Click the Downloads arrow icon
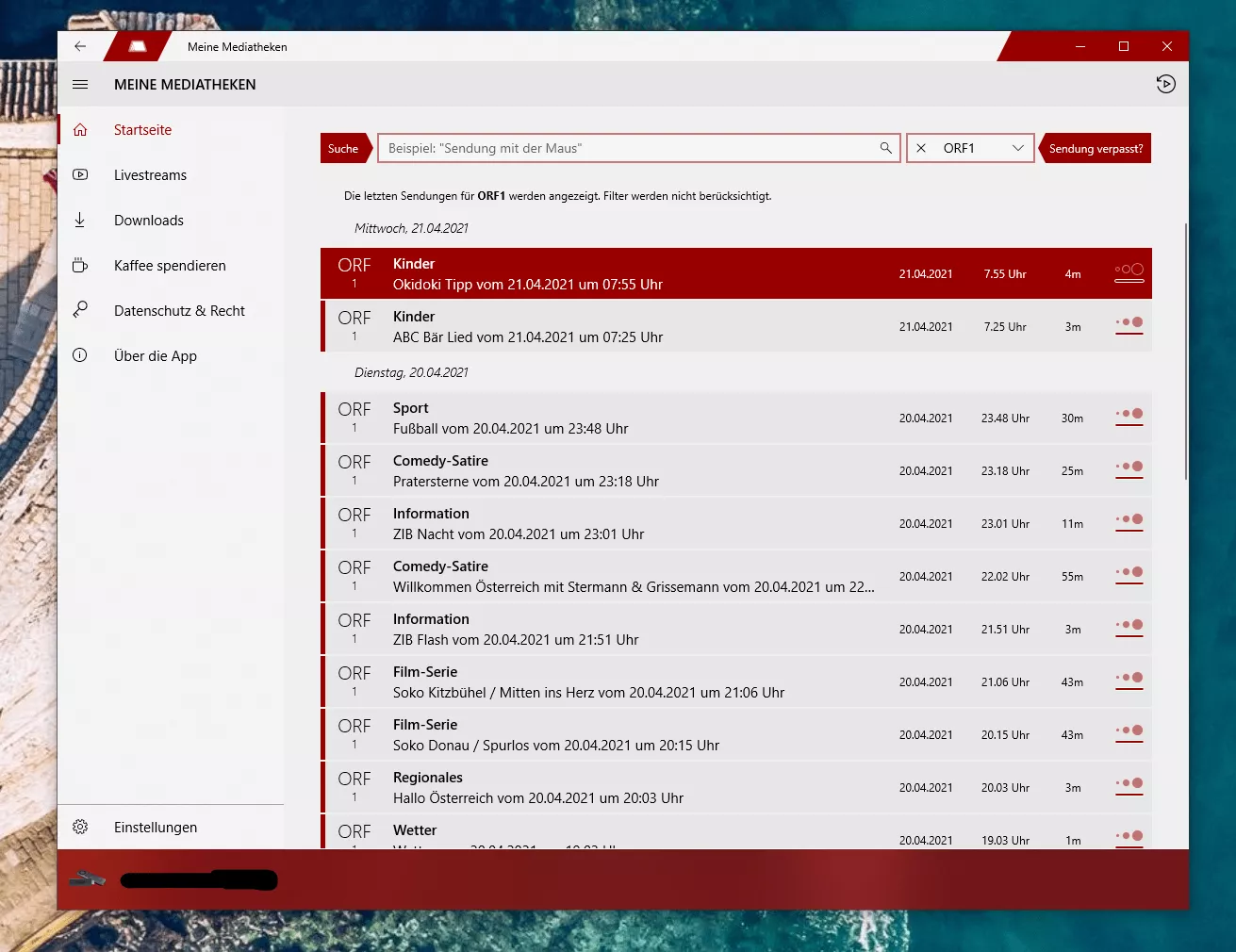1236x952 pixels. click(x=80, y=221)
